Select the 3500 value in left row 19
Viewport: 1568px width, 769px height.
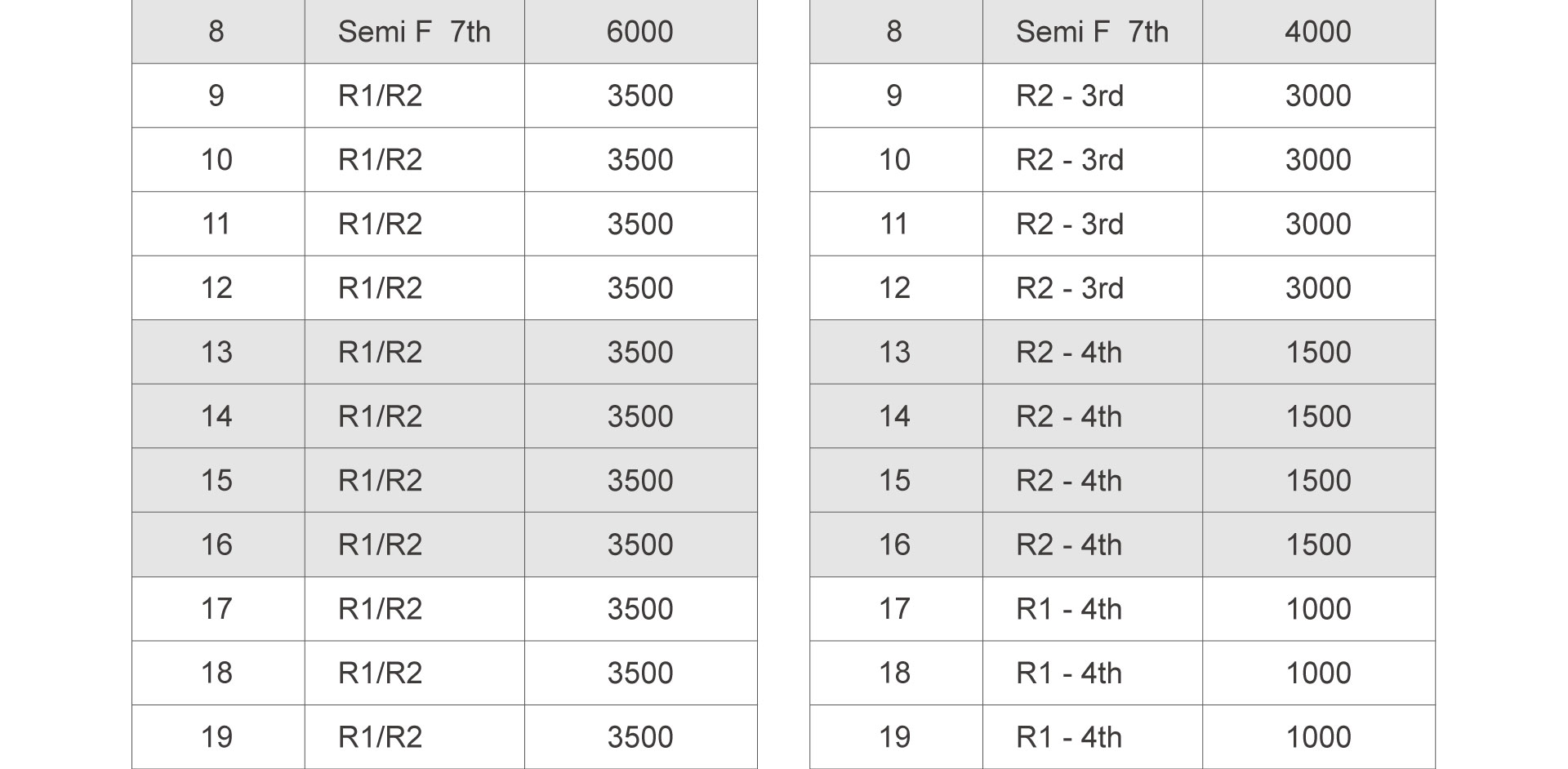tap(640, 737)
